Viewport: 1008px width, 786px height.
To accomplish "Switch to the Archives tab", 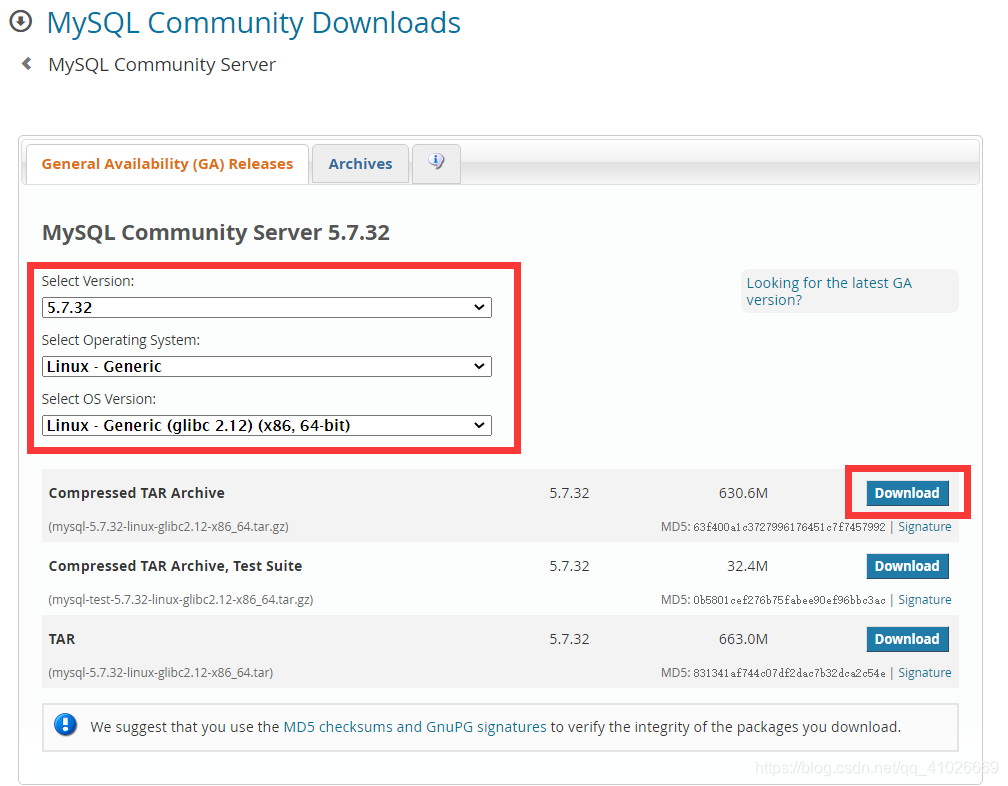I will coord(360,164).
